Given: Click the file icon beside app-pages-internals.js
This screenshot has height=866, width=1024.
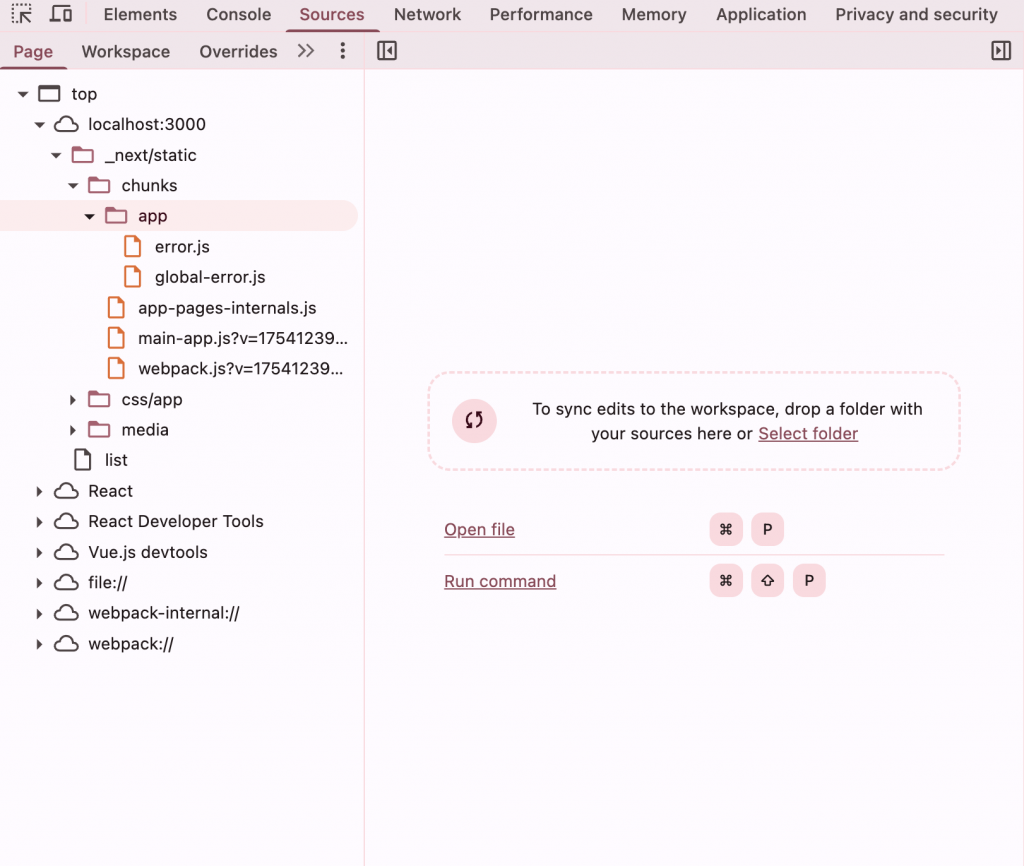Looking at the screenshot, I should click(x=116, y=308).
